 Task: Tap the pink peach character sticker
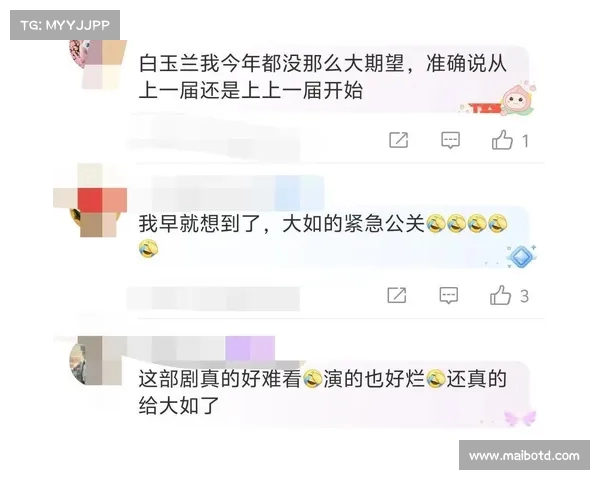point(516,100)
